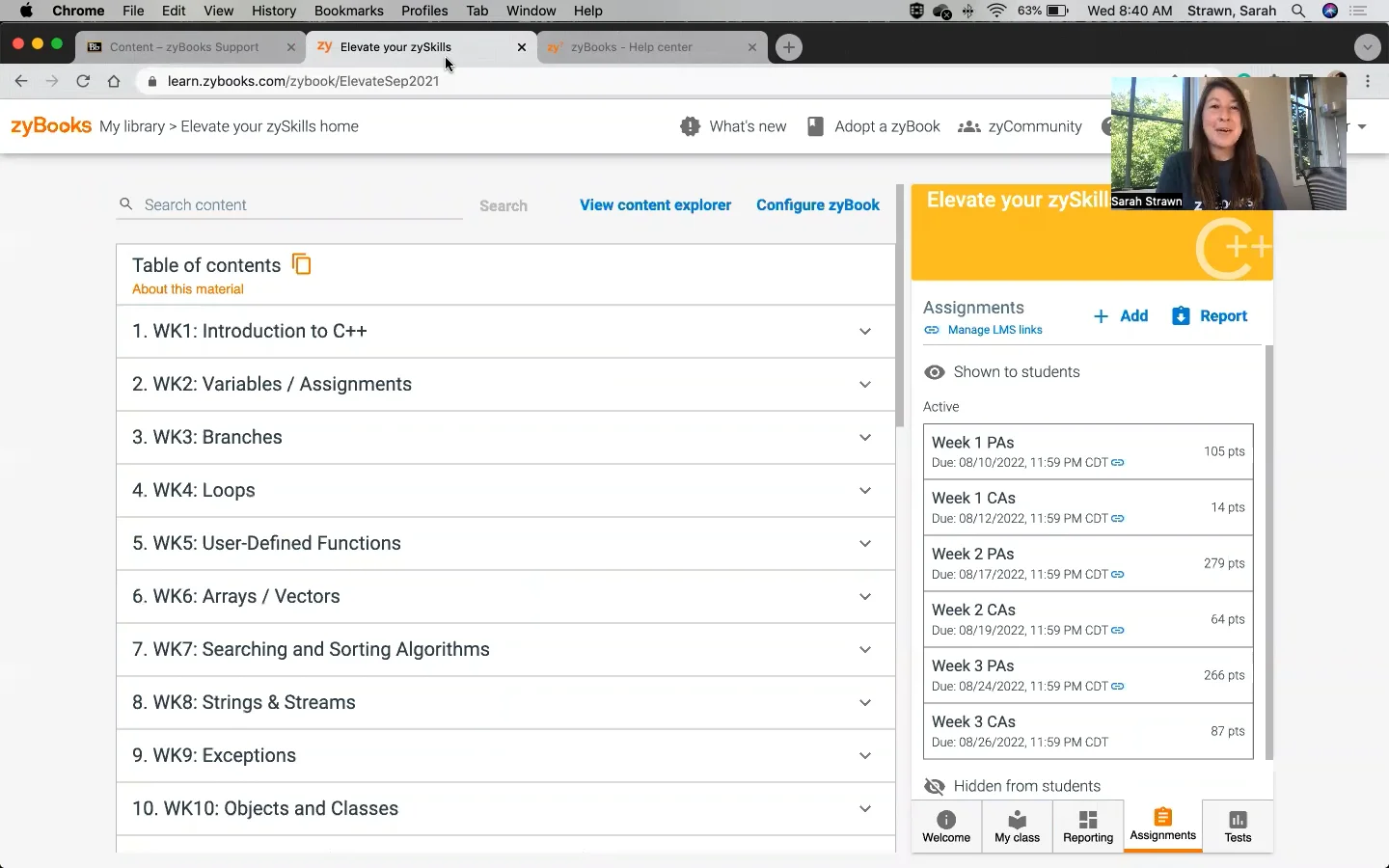Expand chapter 2 WK2: Variables / Assignments
Viewport: 1389px width, 868px height.
(506, 384)
